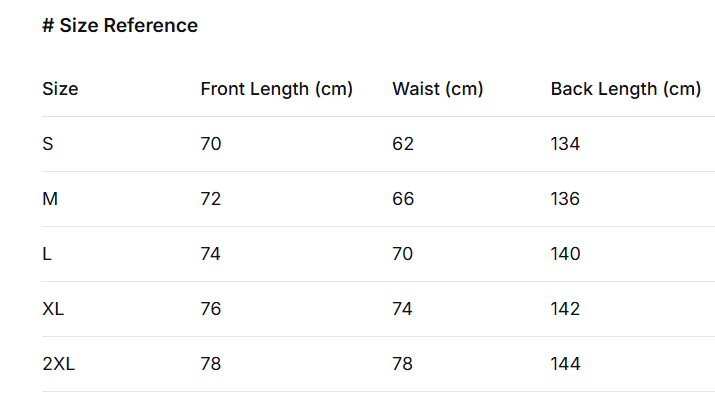
Task: Select back length value 144 for size 2XL
Action: pos(565,364)
